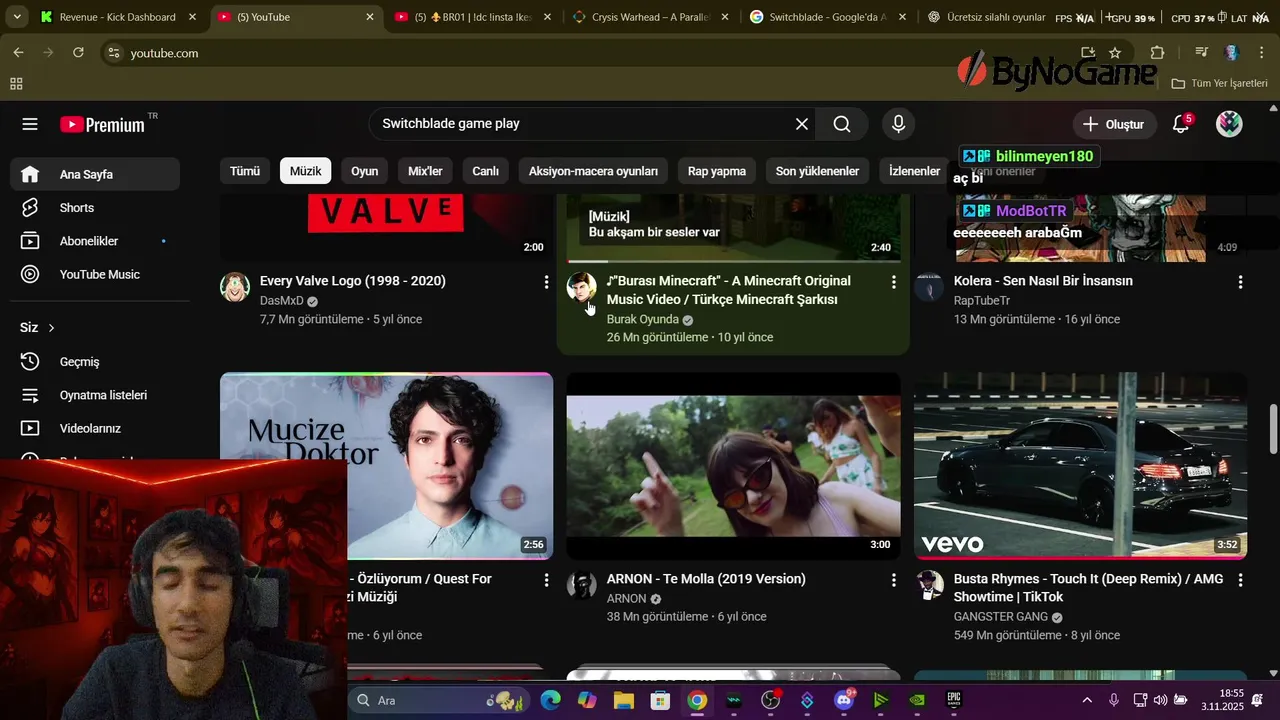
Task: Open ARNON - Te Molla video title
Action: tap(706, 579)
